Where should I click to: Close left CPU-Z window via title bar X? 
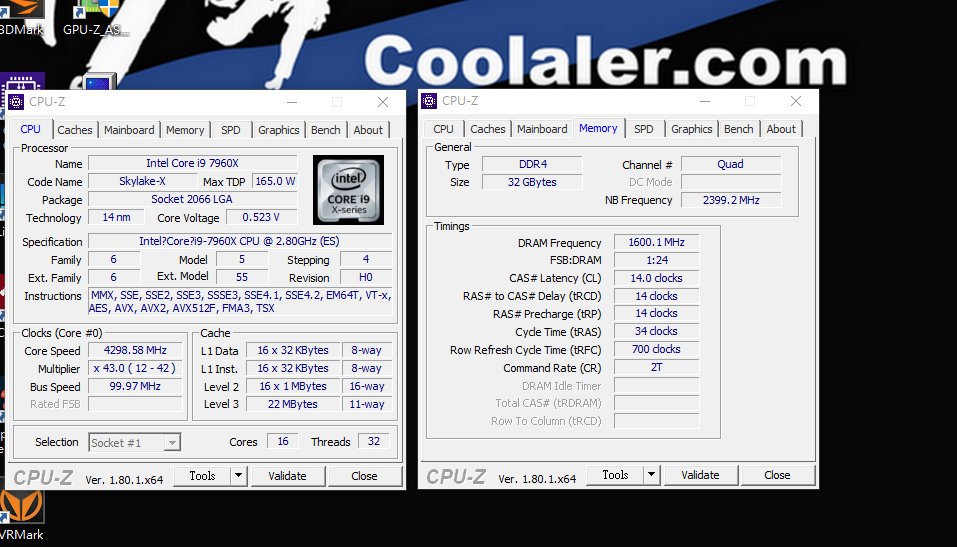(383, 102)
